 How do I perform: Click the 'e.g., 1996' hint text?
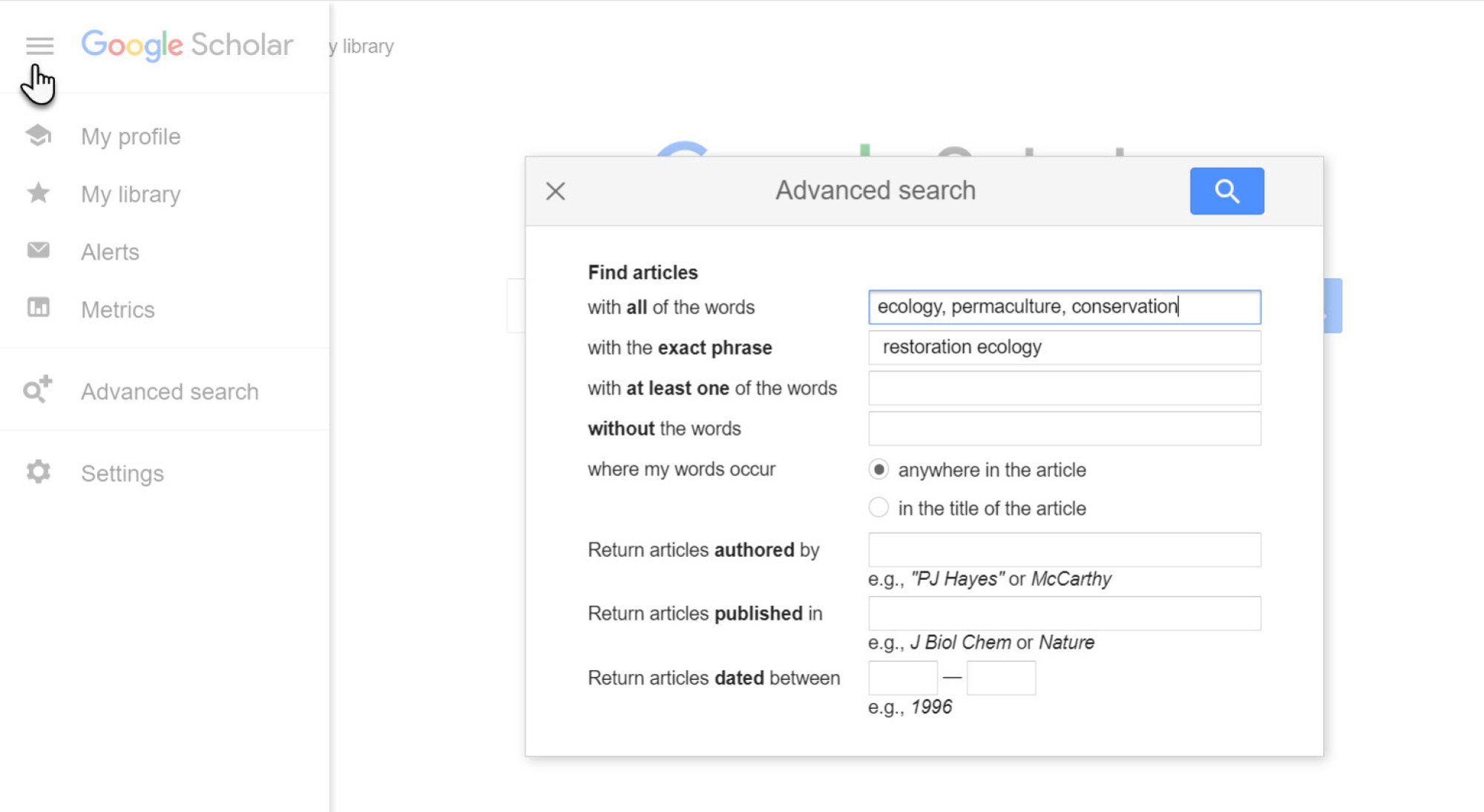click(910, 707)
